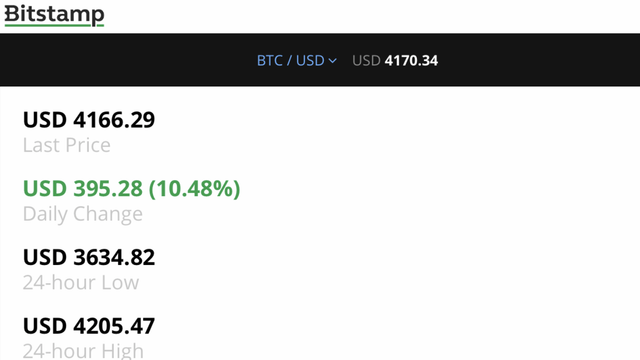
Task: Click the USD 4170.34 ticker price
Action: pos(395,60)
